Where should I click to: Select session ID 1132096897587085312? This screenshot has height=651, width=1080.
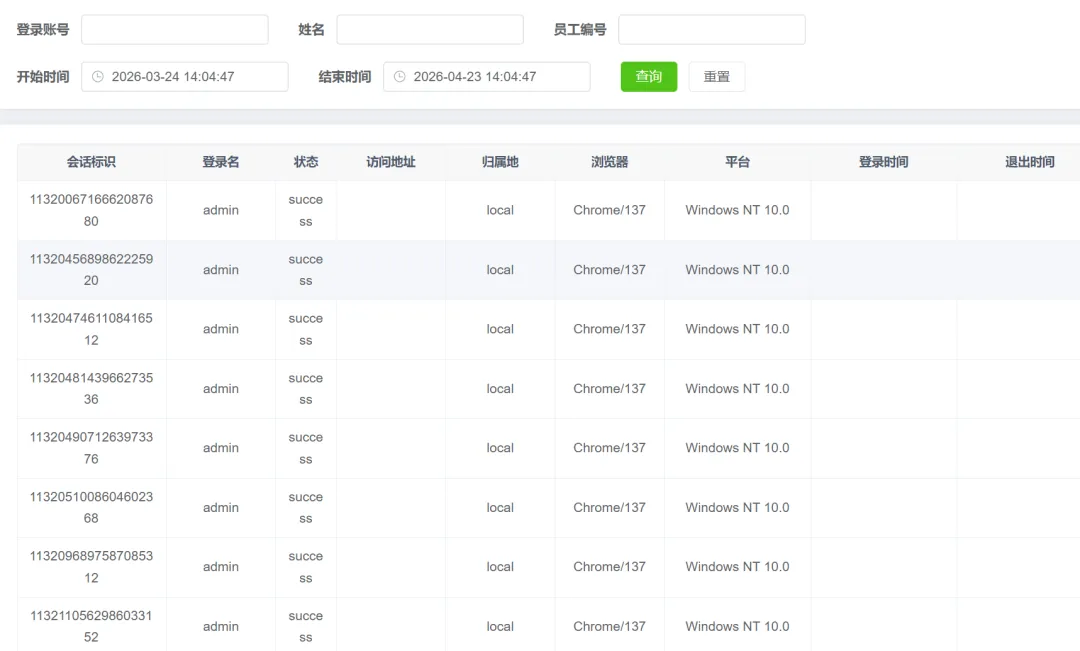[92, 567]
